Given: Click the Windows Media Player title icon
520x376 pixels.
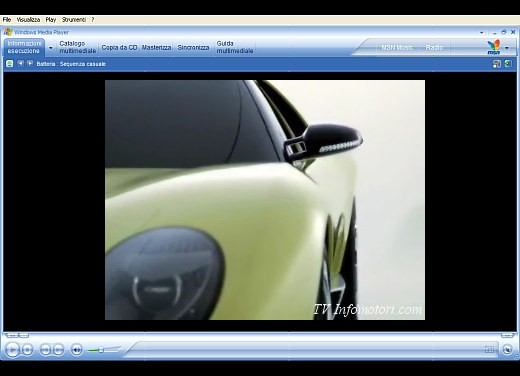Looking at the screenshot, I should point(8,32).
